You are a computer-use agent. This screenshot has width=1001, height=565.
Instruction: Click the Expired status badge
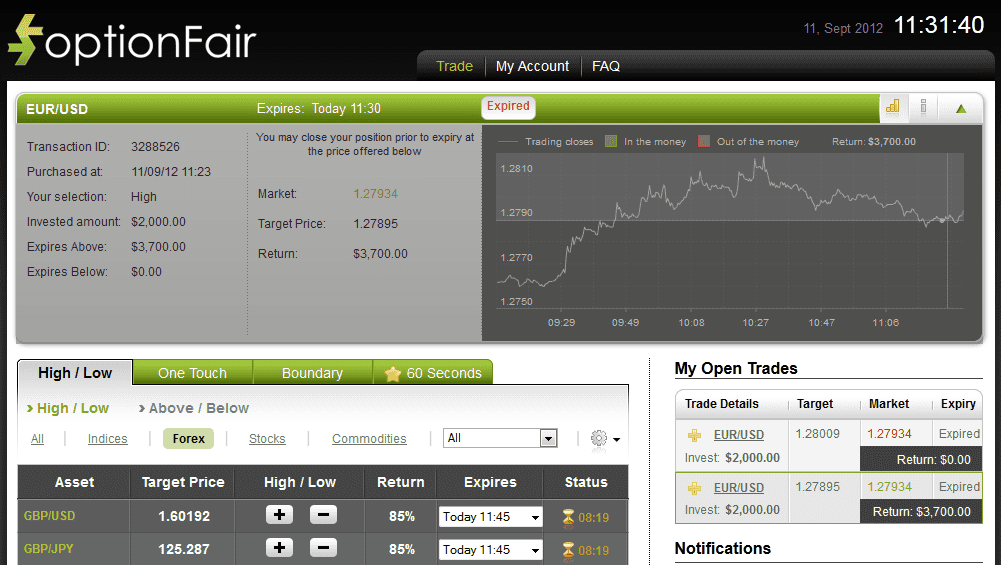click(508, 107)
